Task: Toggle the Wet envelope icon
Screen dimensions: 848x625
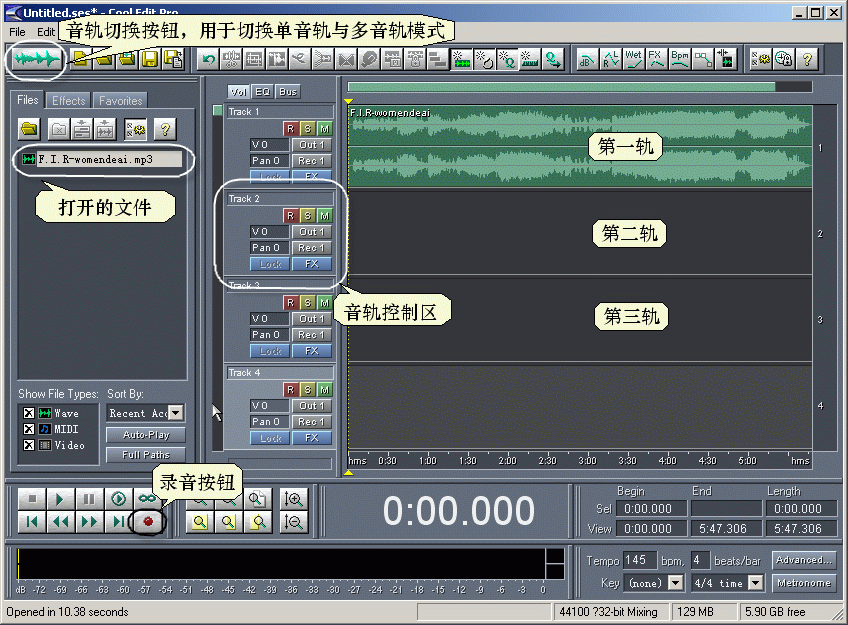Action: 633,59
